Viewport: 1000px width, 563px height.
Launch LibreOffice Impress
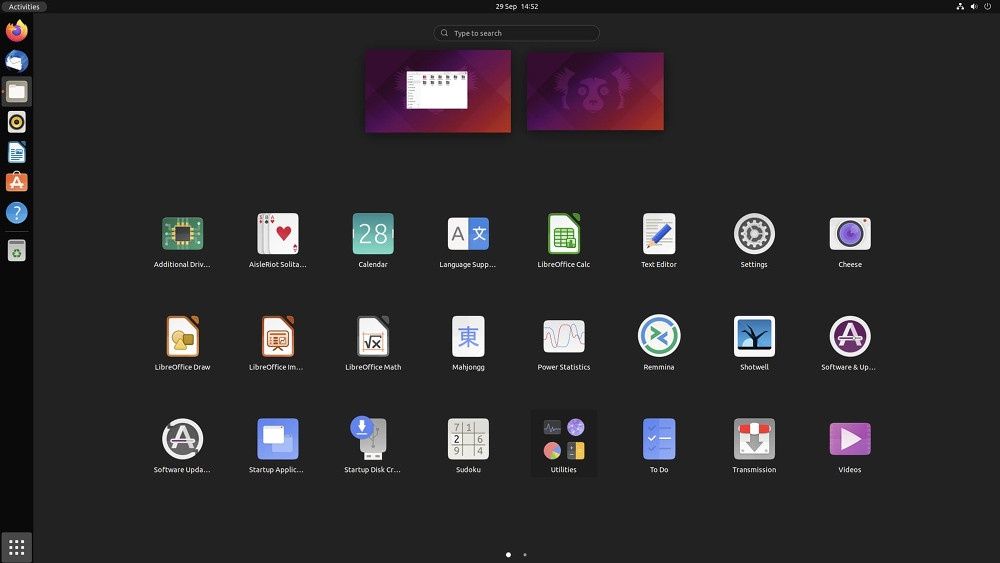277,336
